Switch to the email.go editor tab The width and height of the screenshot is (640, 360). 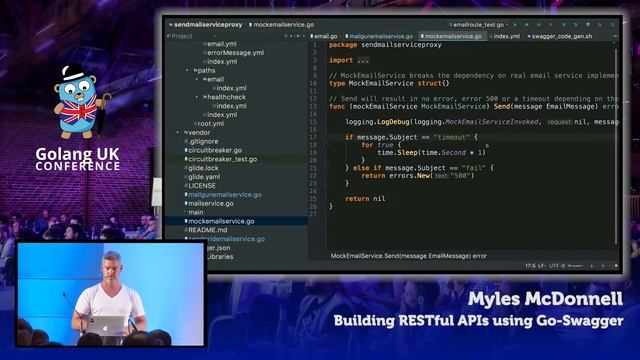coord(324,36)
